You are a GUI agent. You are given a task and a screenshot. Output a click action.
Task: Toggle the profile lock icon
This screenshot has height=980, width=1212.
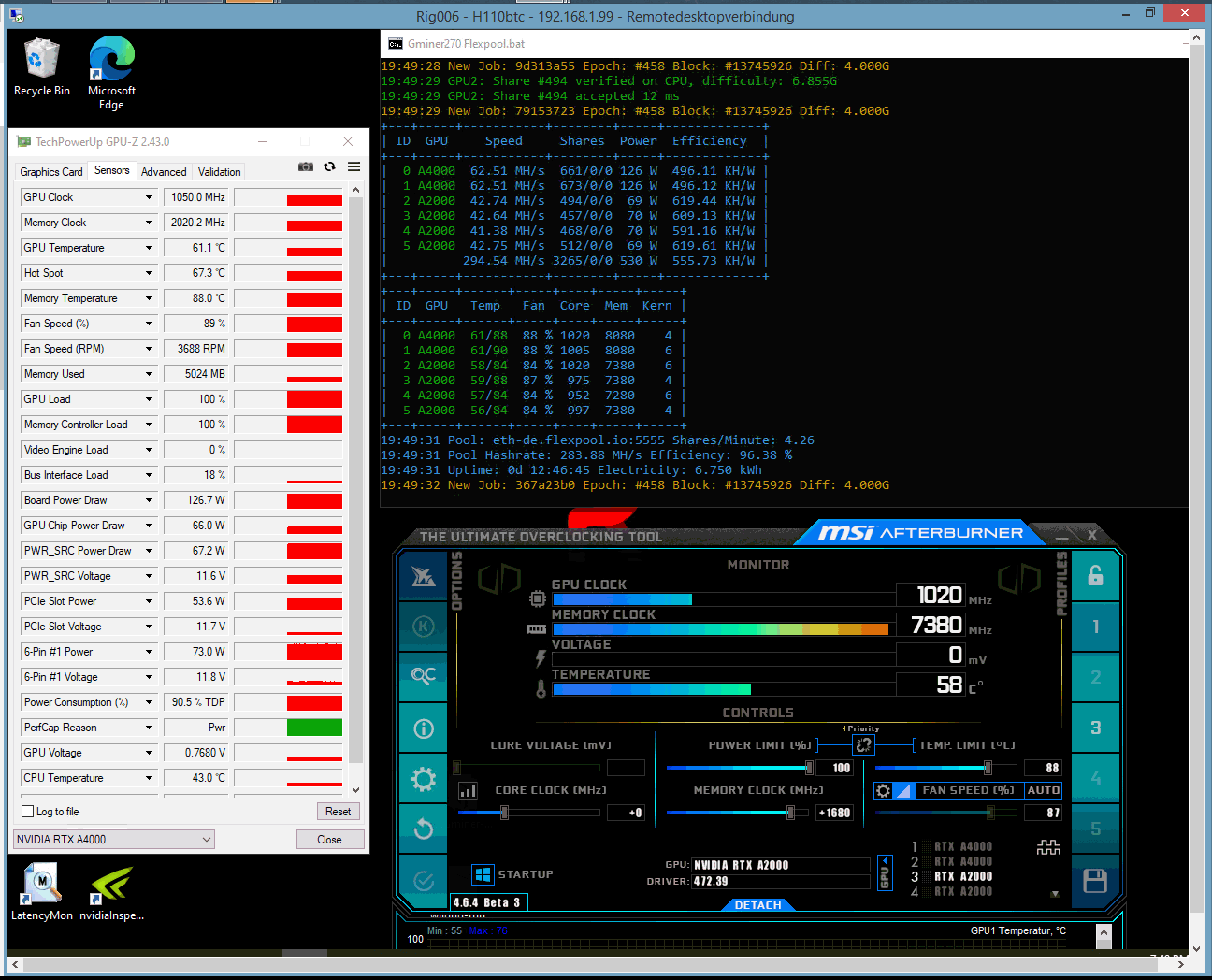(x=1095, y=575)
